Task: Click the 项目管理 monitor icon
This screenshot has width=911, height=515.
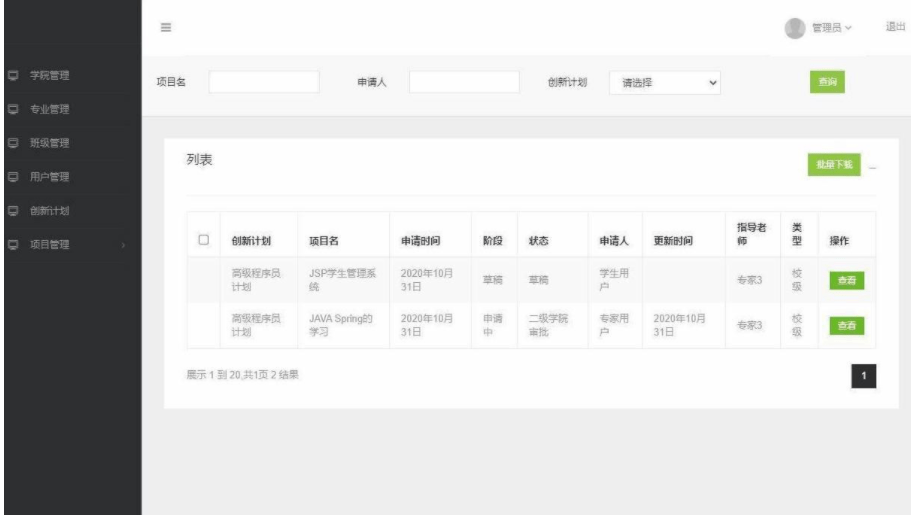Action: click(x=13, y=245)
